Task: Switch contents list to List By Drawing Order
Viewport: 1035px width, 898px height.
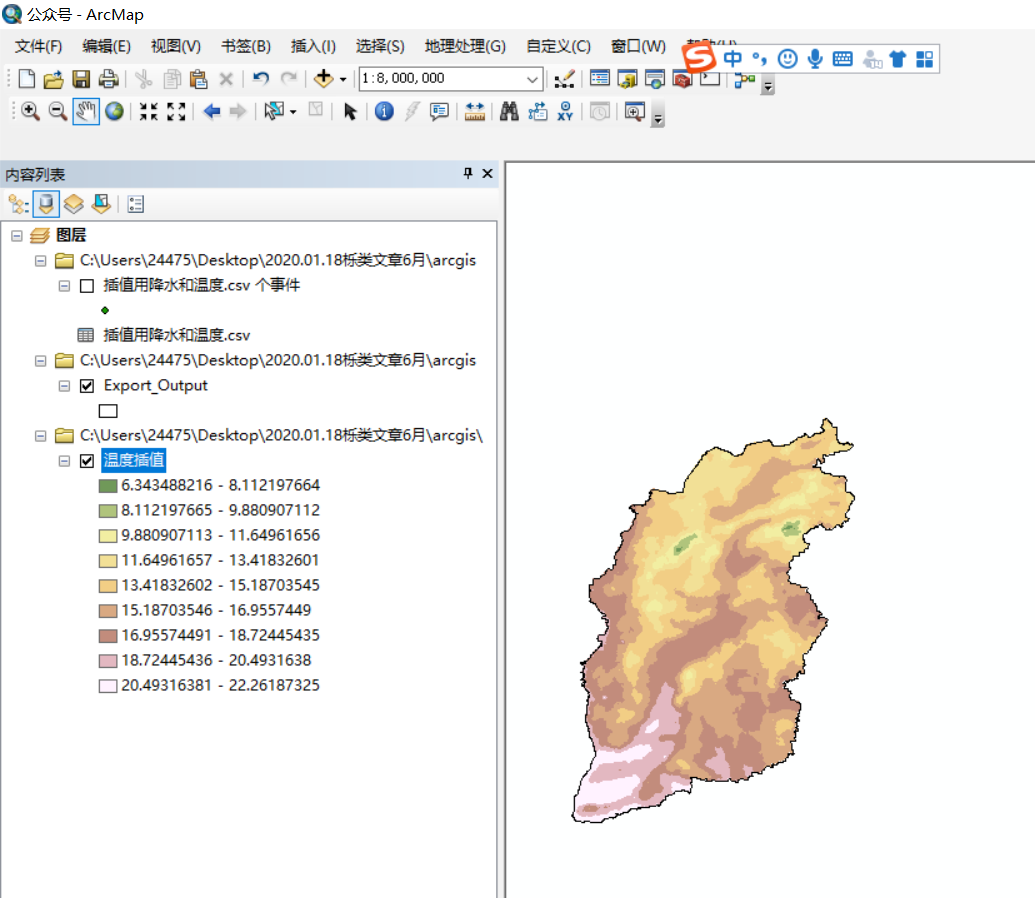Action: pos(18,205)
